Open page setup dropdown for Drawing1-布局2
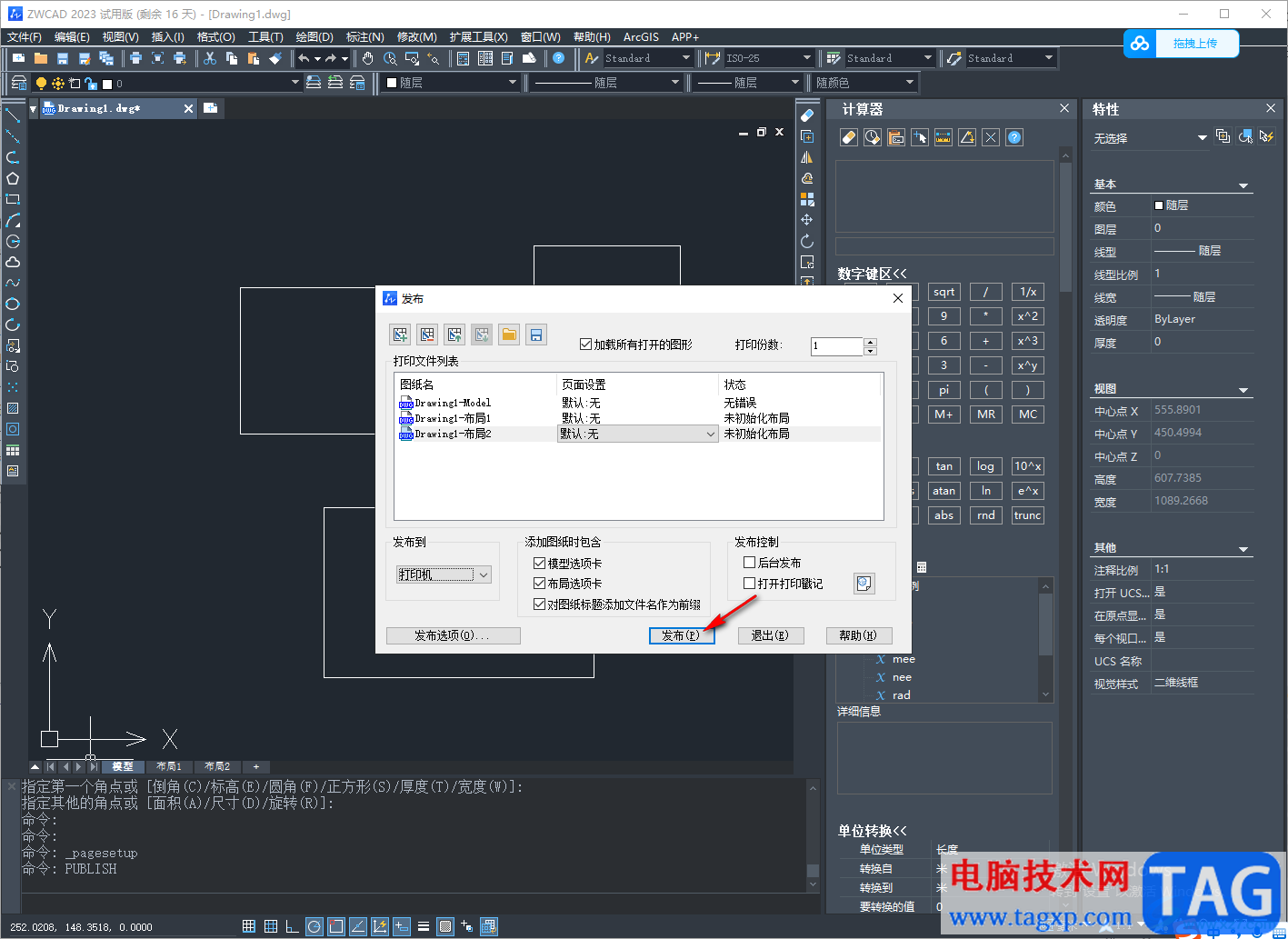This screenshot has height=939, width=1288. pyautogui.click(x=638, y=435)
